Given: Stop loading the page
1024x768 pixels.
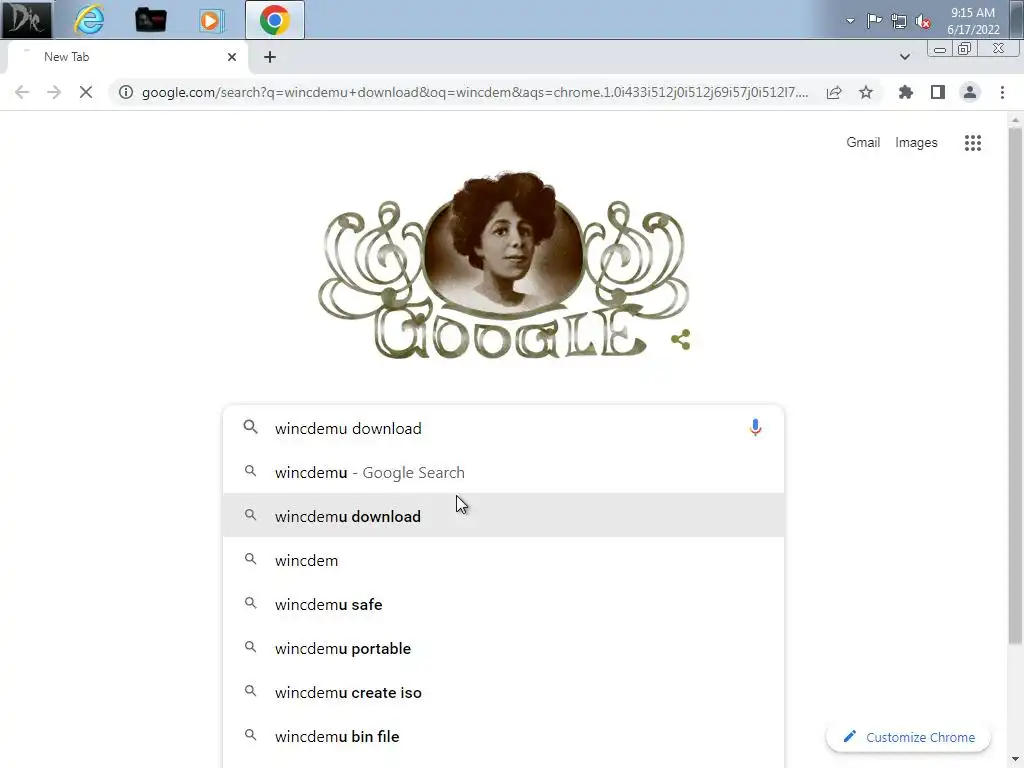Looking at the screenshot, I should point(86,92).
